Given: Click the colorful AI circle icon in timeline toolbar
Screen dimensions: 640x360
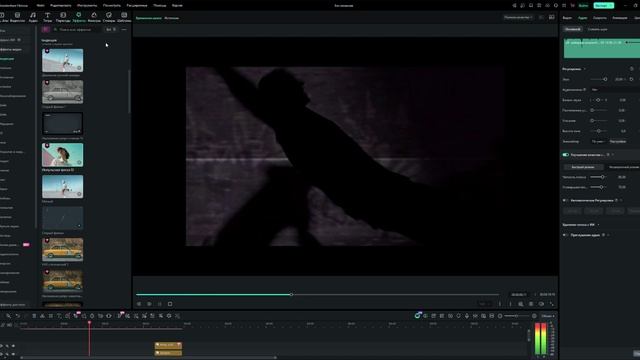Looking at the screenshot, I should (x=417, y=316).
